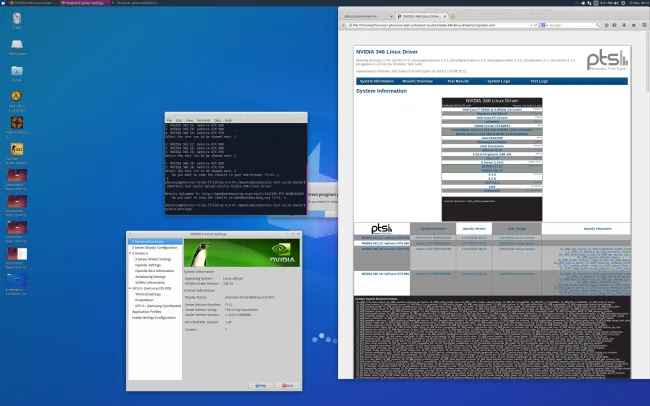Select Application Profiles in the NVIDIA tree
Viewport: 650px width, 406px height.
[x=147, y=311]
